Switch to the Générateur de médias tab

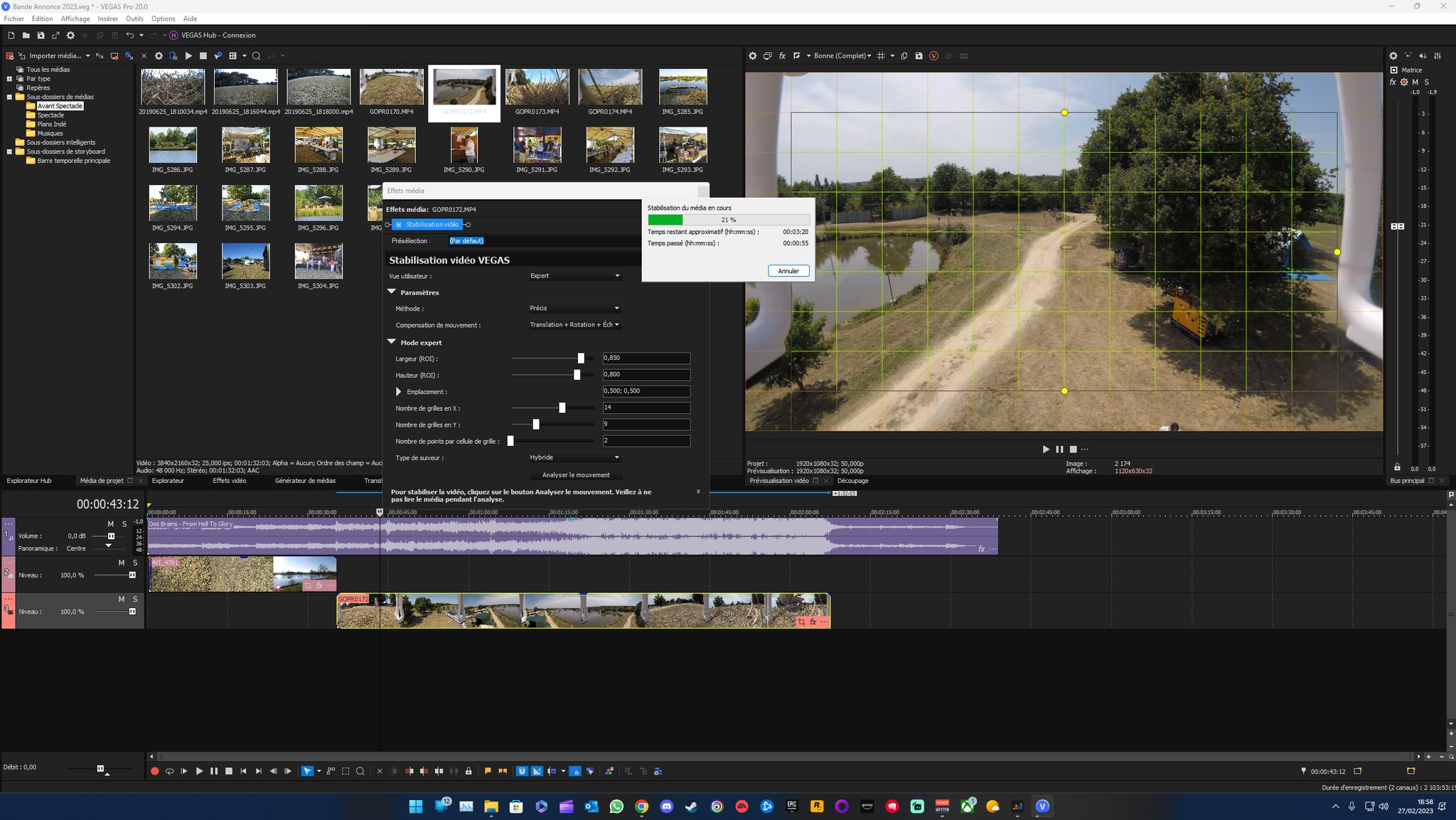(x=305, y=481)
